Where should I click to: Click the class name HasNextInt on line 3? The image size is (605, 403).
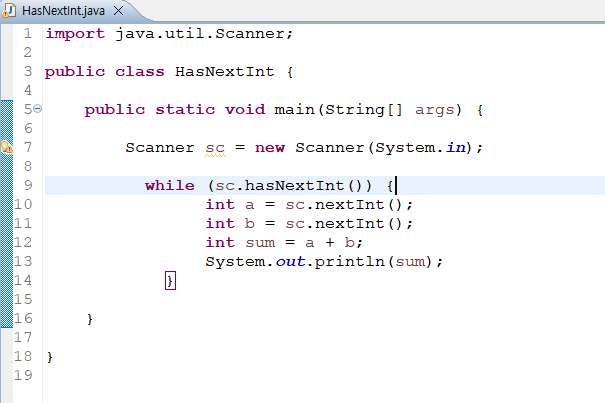(x=224, y=72)
